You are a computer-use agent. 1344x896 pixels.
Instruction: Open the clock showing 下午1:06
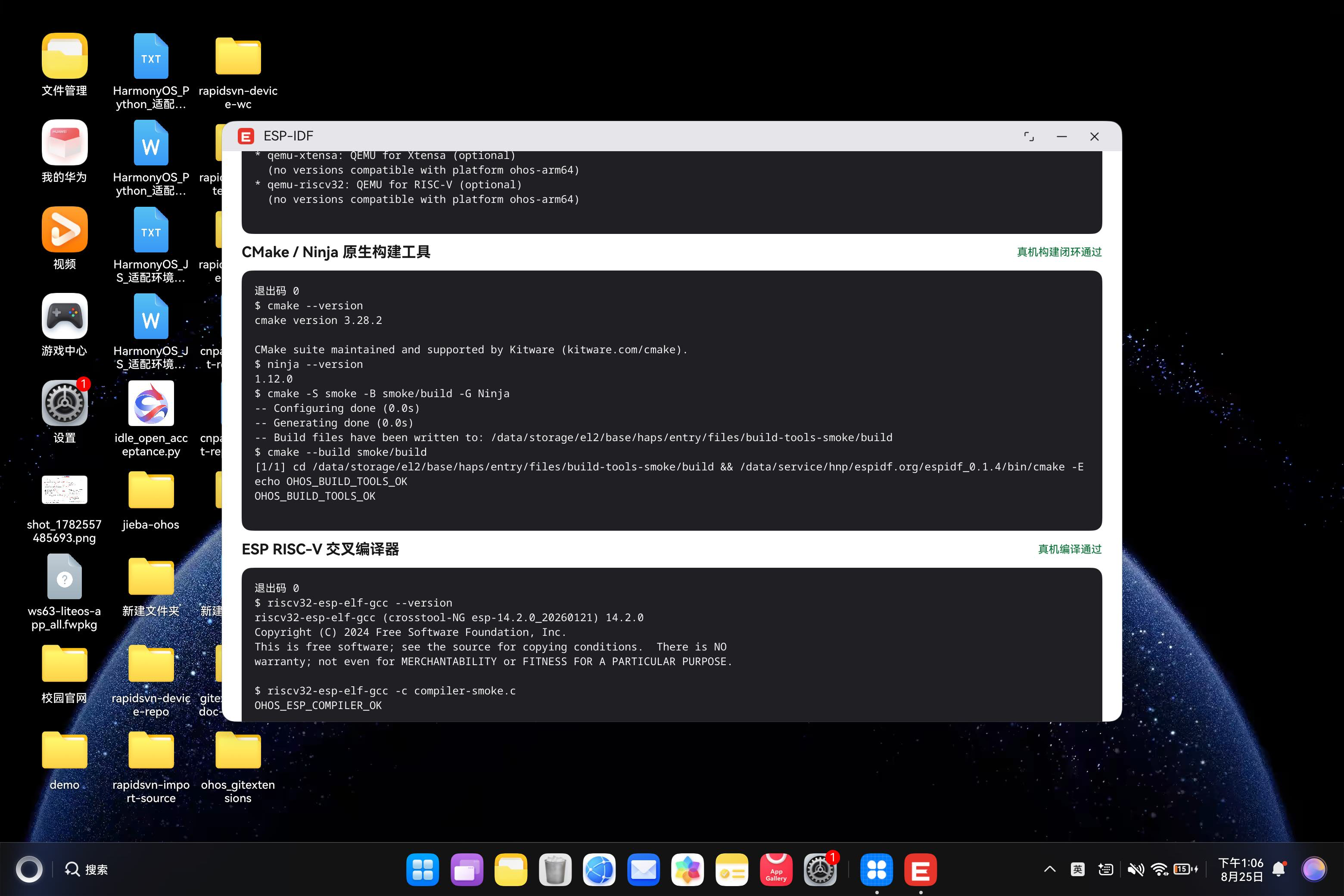pyautogui.click(x=1241, y=869)
